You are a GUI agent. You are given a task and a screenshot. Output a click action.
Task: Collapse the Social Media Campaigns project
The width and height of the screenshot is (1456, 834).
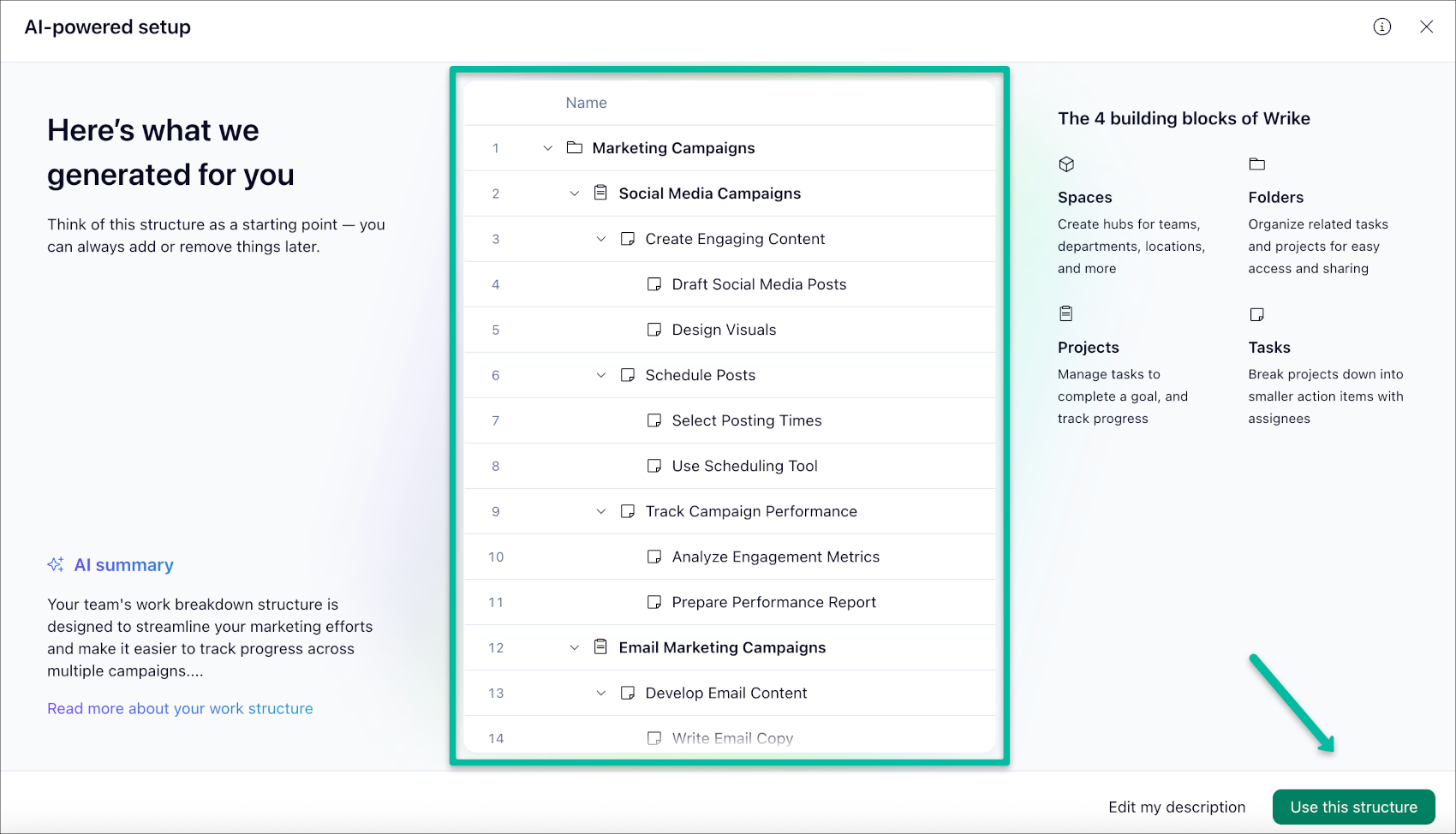[x=575, y=194]
